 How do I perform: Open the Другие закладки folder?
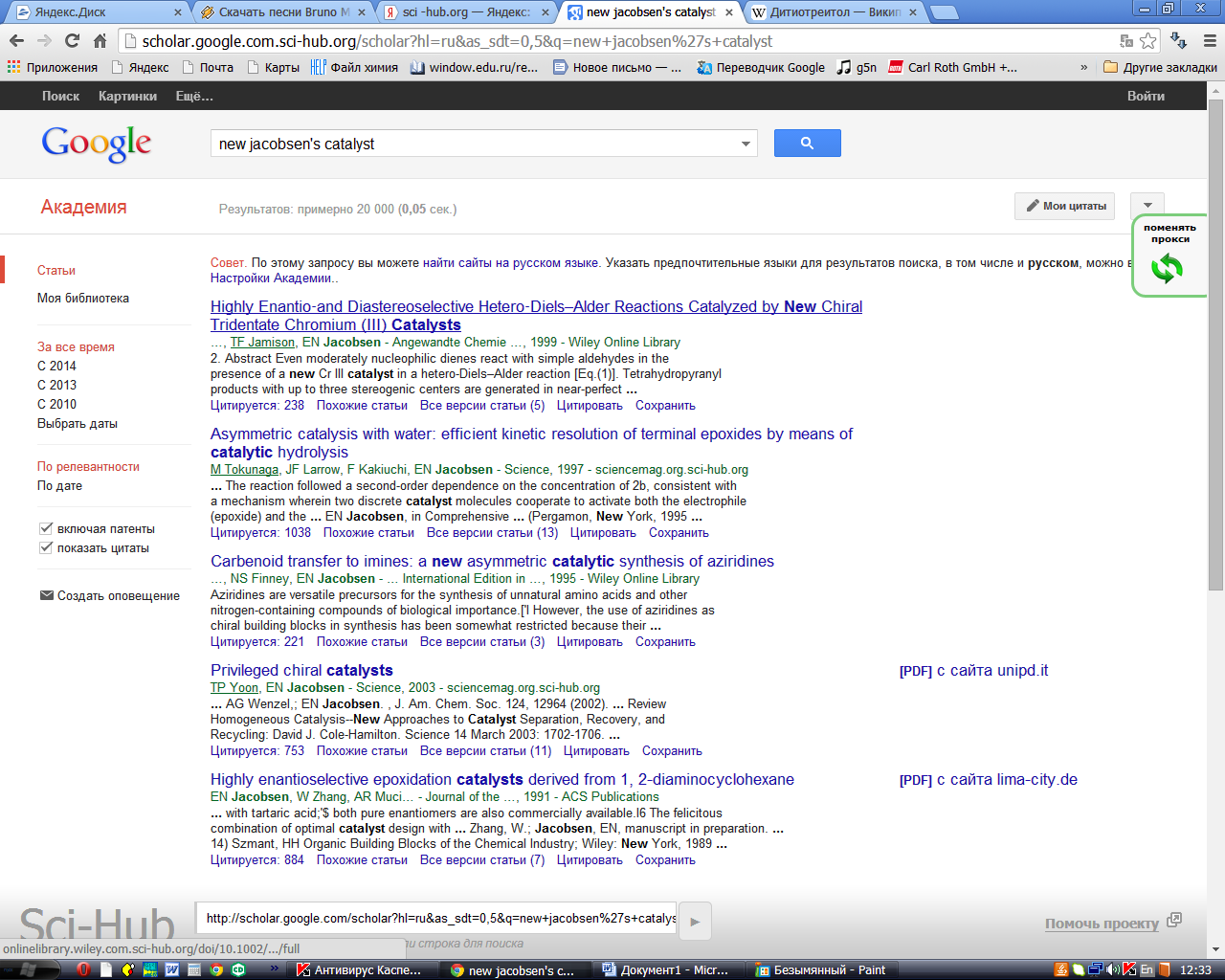[1160, 67]
